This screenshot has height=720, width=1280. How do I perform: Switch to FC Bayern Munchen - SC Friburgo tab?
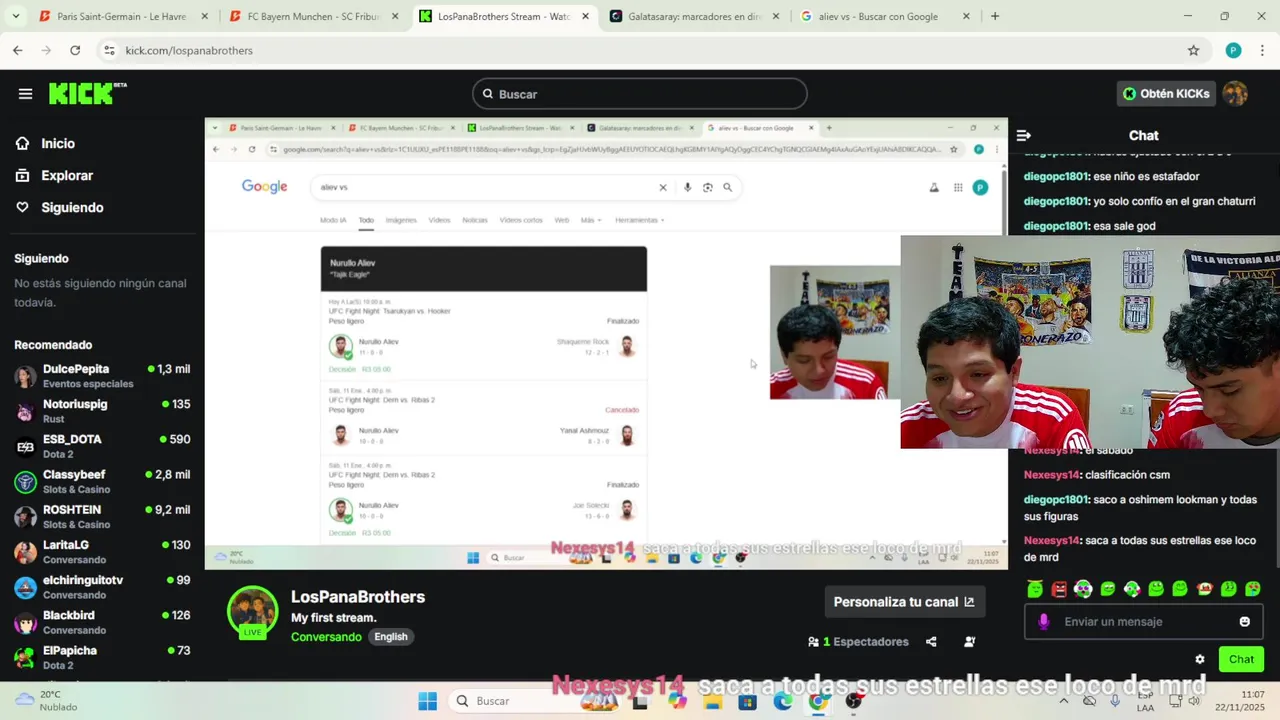click(313, 16)
